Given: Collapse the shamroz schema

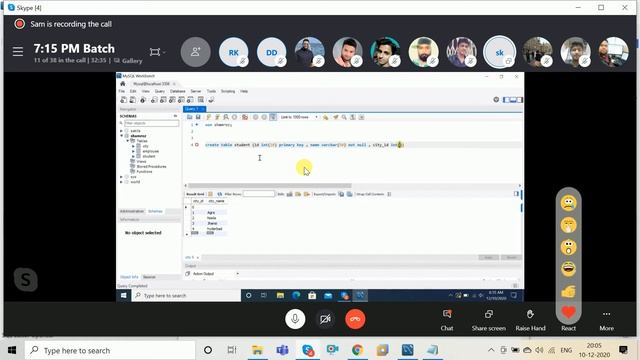Looking at the screenshot, I should point(121,136).
